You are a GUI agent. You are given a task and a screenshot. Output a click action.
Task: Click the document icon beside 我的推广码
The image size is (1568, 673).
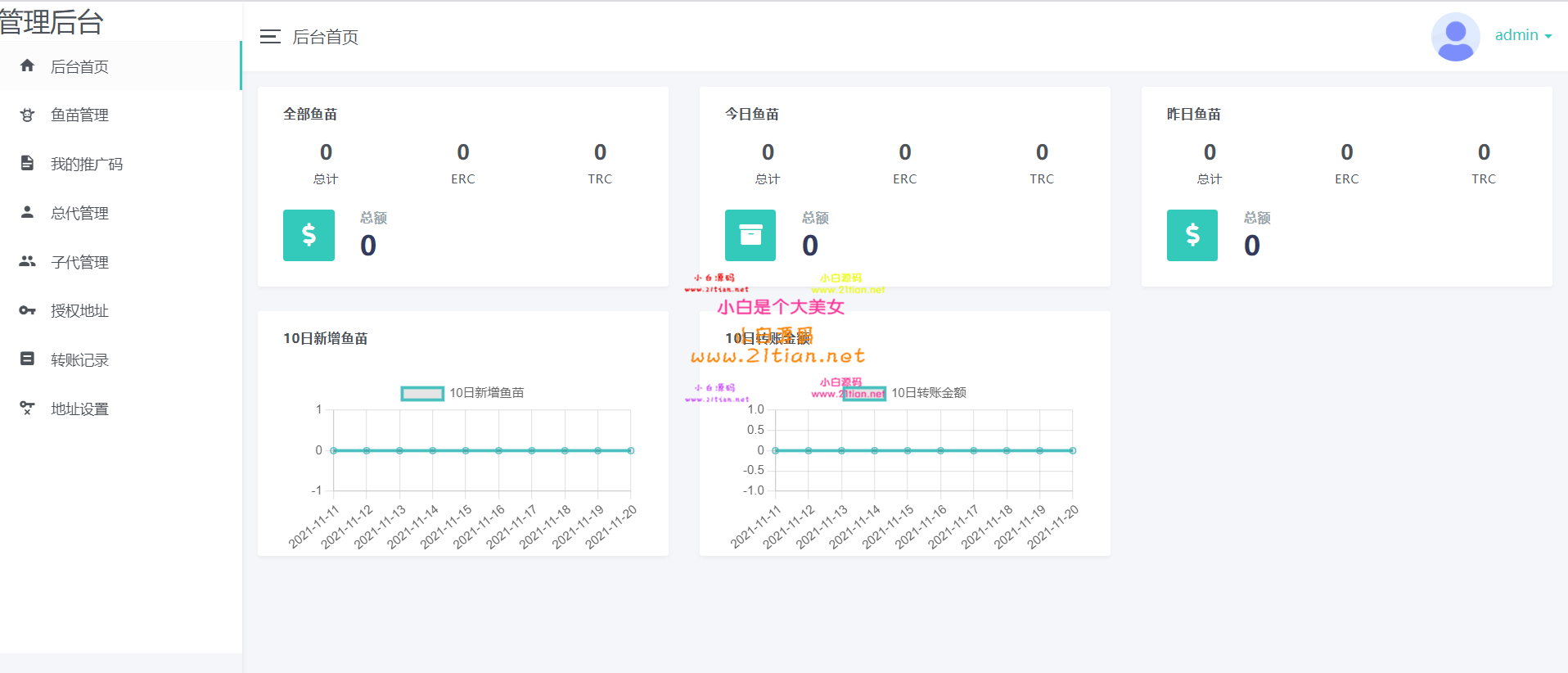(27, 163)
